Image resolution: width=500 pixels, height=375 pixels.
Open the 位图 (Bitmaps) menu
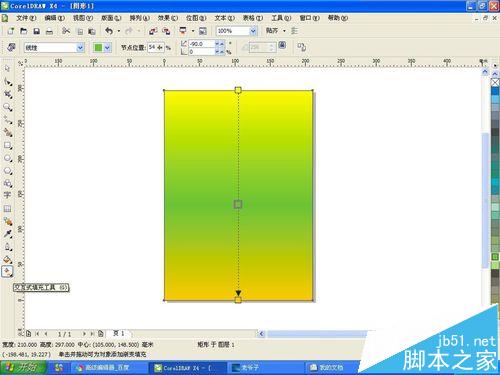point(196,18)
